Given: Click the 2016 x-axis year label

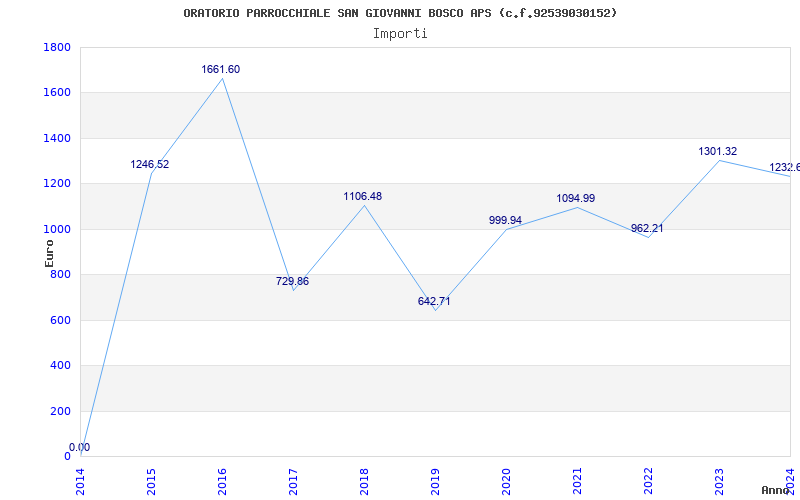Looking at the screenshot, I should (222, 482).
